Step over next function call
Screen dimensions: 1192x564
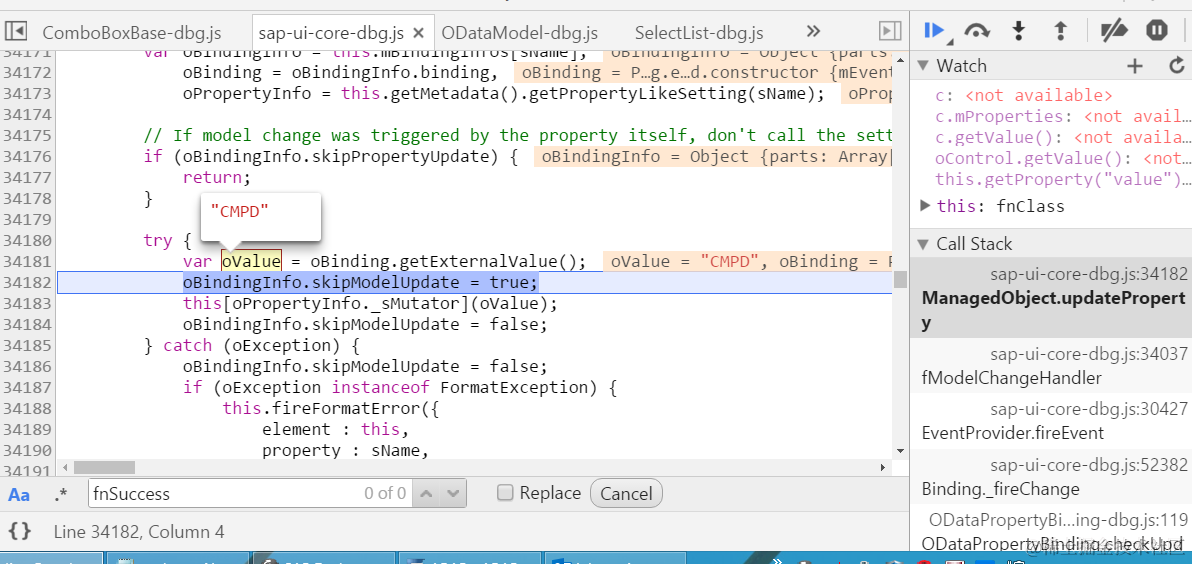pos(977,30)
